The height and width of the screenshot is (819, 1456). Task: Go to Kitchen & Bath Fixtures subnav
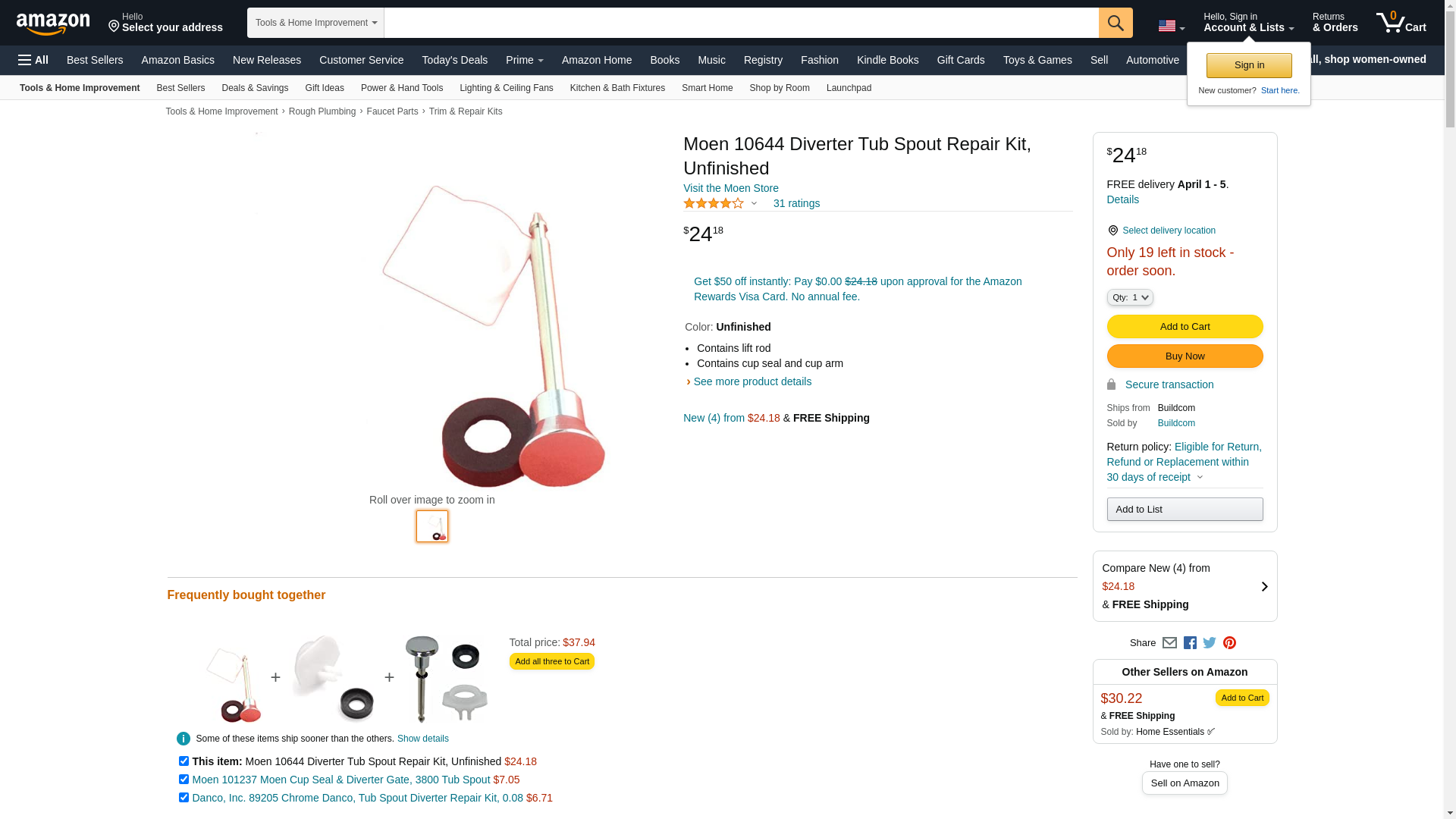[617, 88]
